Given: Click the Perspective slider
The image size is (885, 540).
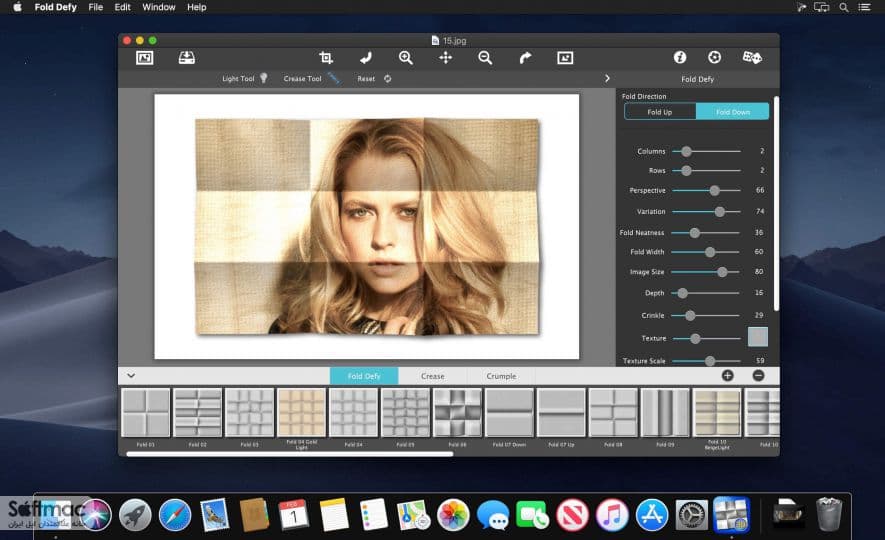Looking at the screenshot, I should 706,191.
